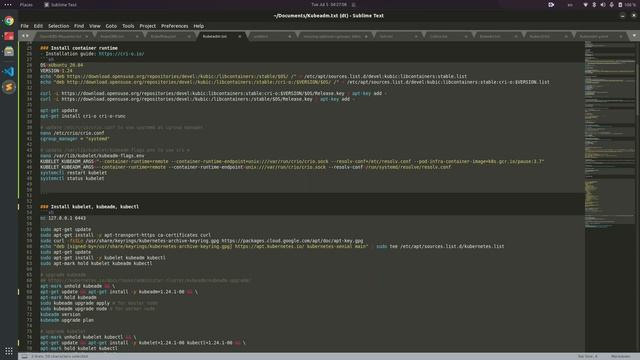Close the untitled tab
Screen dimensions: 640x360
pos(289,36)
